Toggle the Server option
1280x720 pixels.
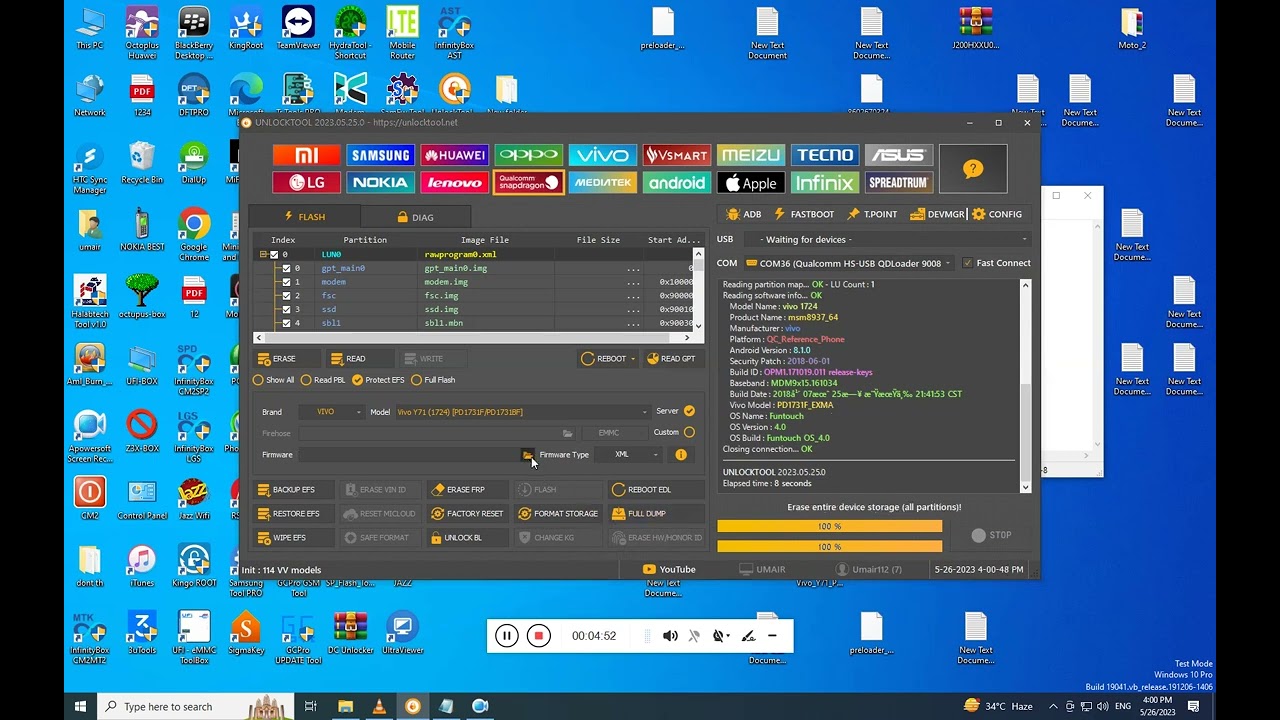point(689,411)
